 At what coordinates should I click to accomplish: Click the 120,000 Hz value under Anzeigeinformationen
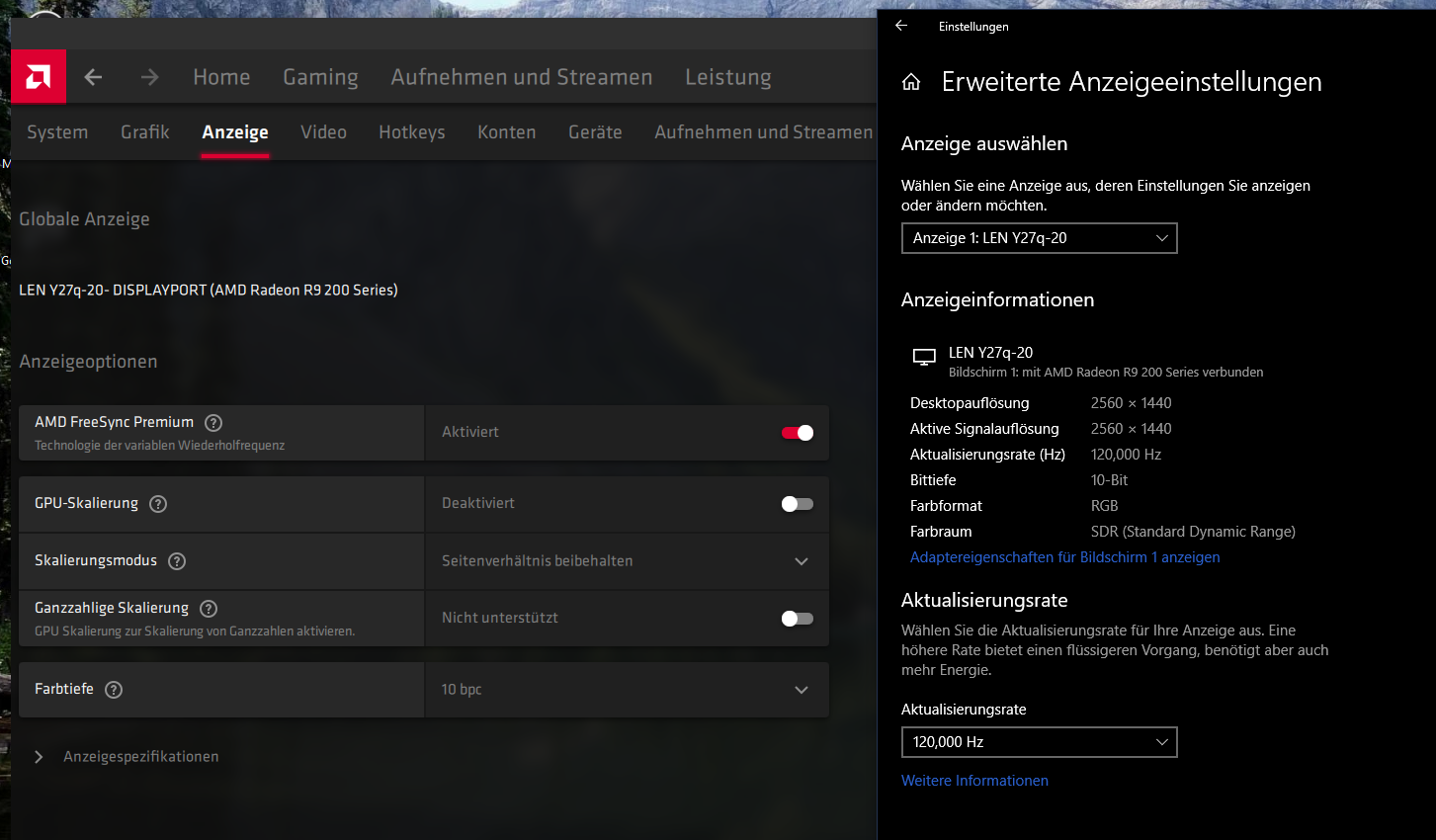pyautogui.click(x=1126, y=455)
